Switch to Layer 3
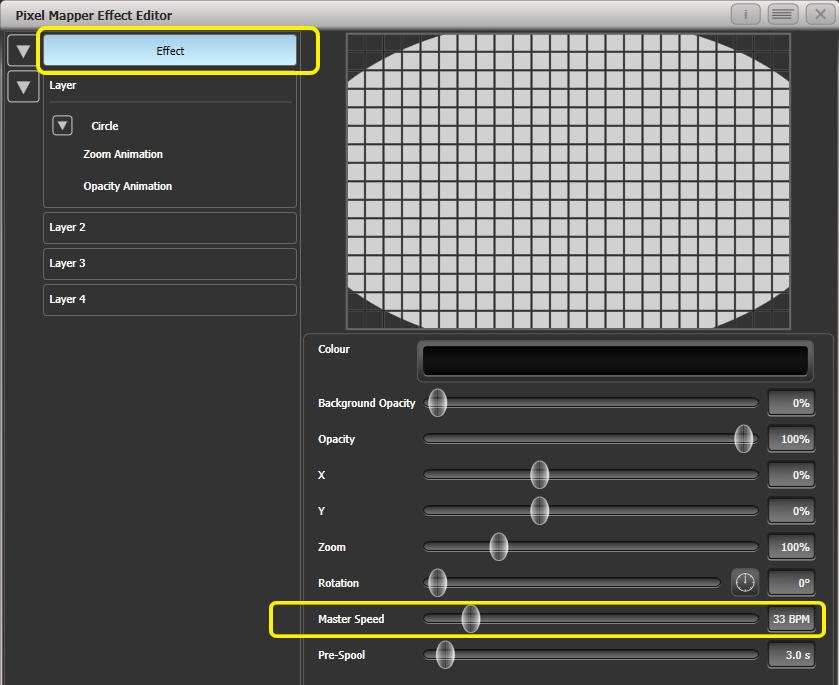Screen dimensions: 839x685 point(169,263)
